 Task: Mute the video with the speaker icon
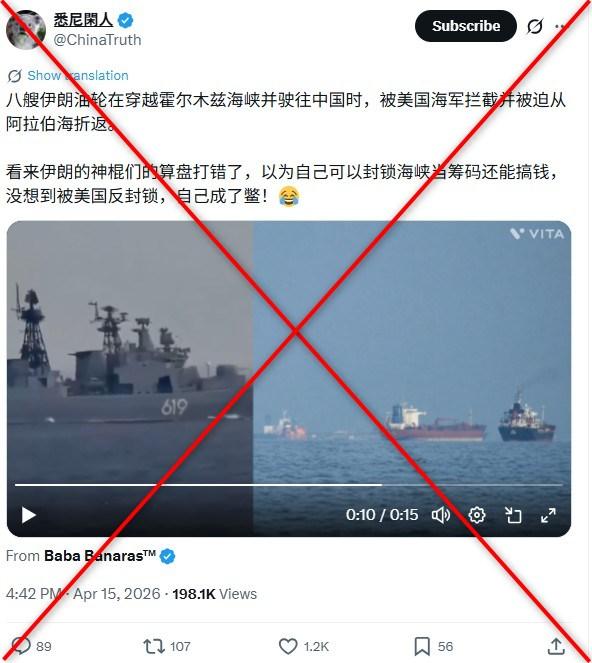coord(441,515)
